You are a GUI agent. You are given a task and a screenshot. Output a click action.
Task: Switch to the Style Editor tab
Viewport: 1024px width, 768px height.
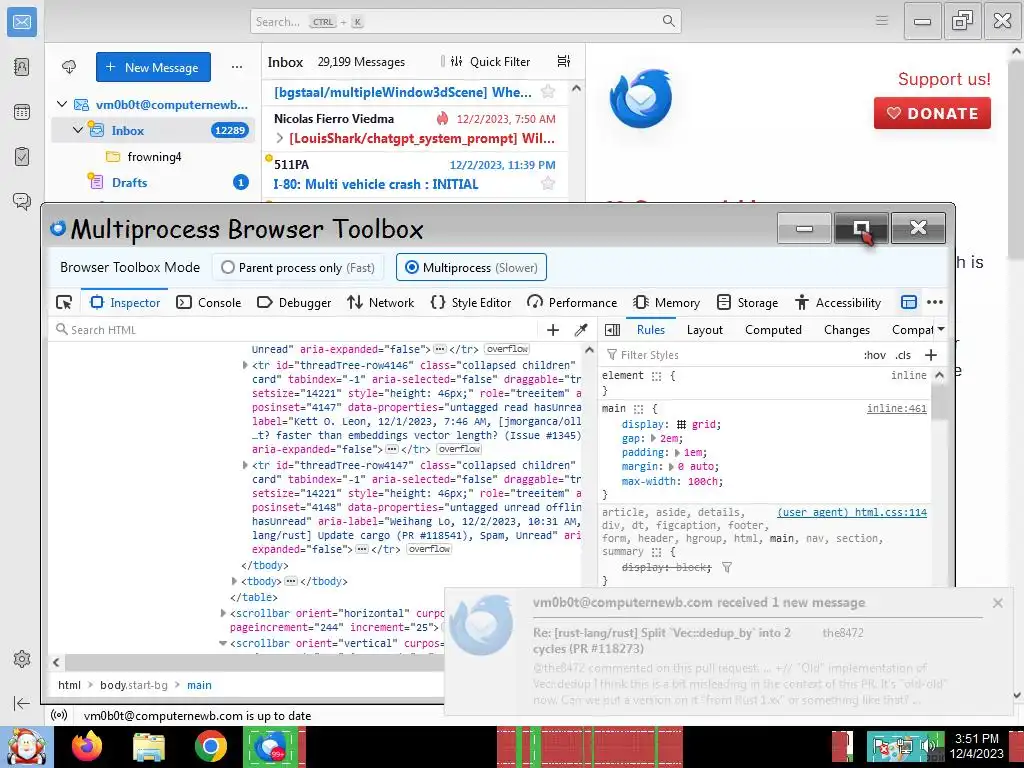point(471,302)
